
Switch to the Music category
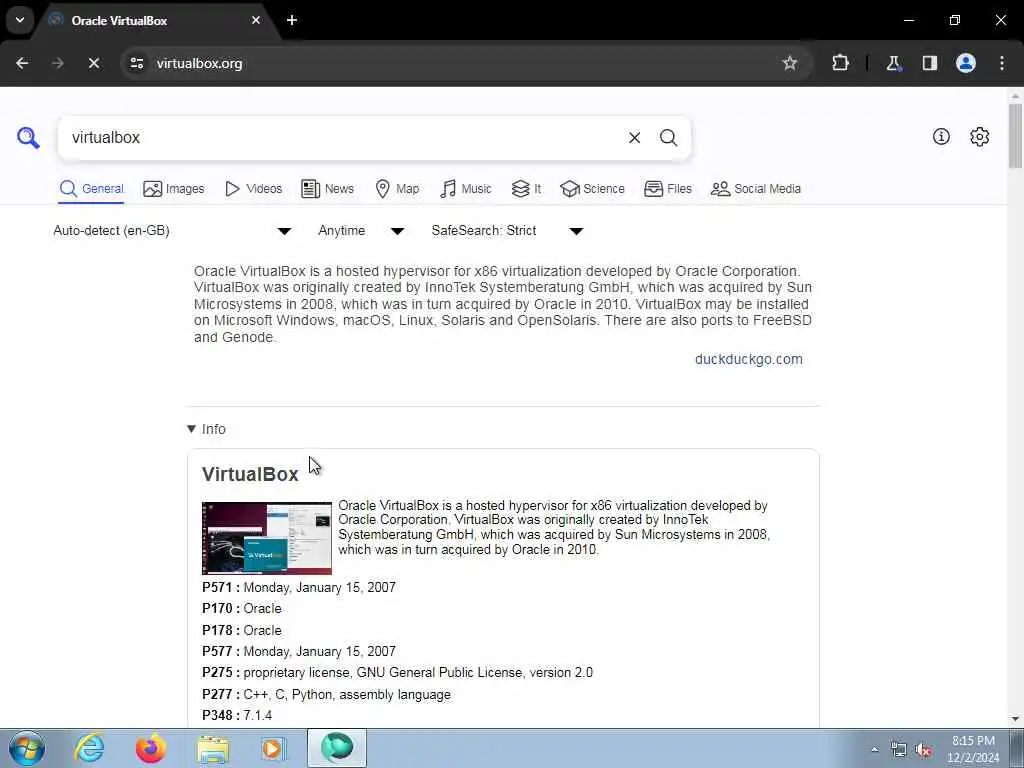[466, 189]
